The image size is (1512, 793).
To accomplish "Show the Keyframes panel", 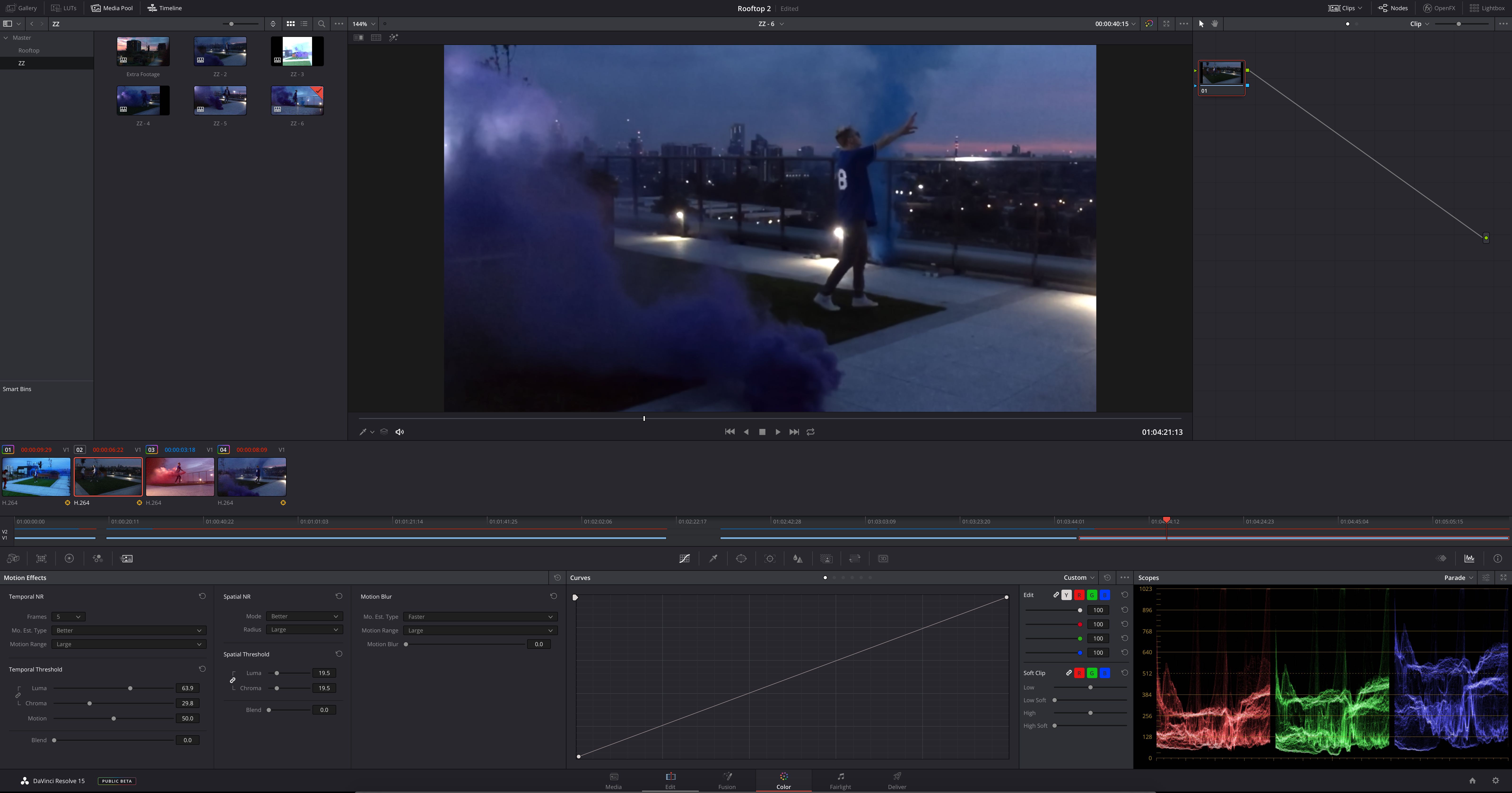I will pyautogui.click(x=1442, y=558).
